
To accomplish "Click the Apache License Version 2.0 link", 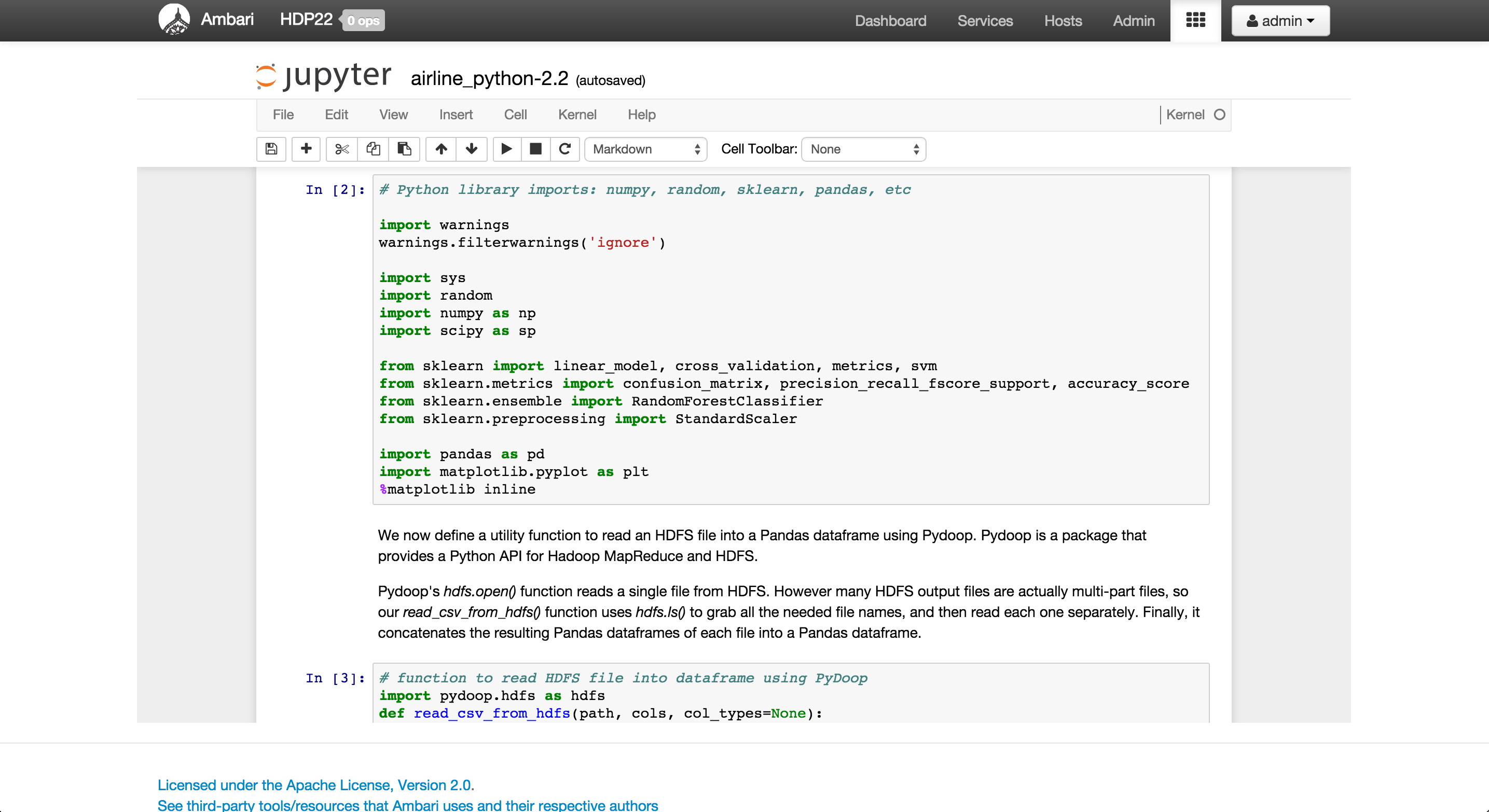I will click(x=315, y=785).
